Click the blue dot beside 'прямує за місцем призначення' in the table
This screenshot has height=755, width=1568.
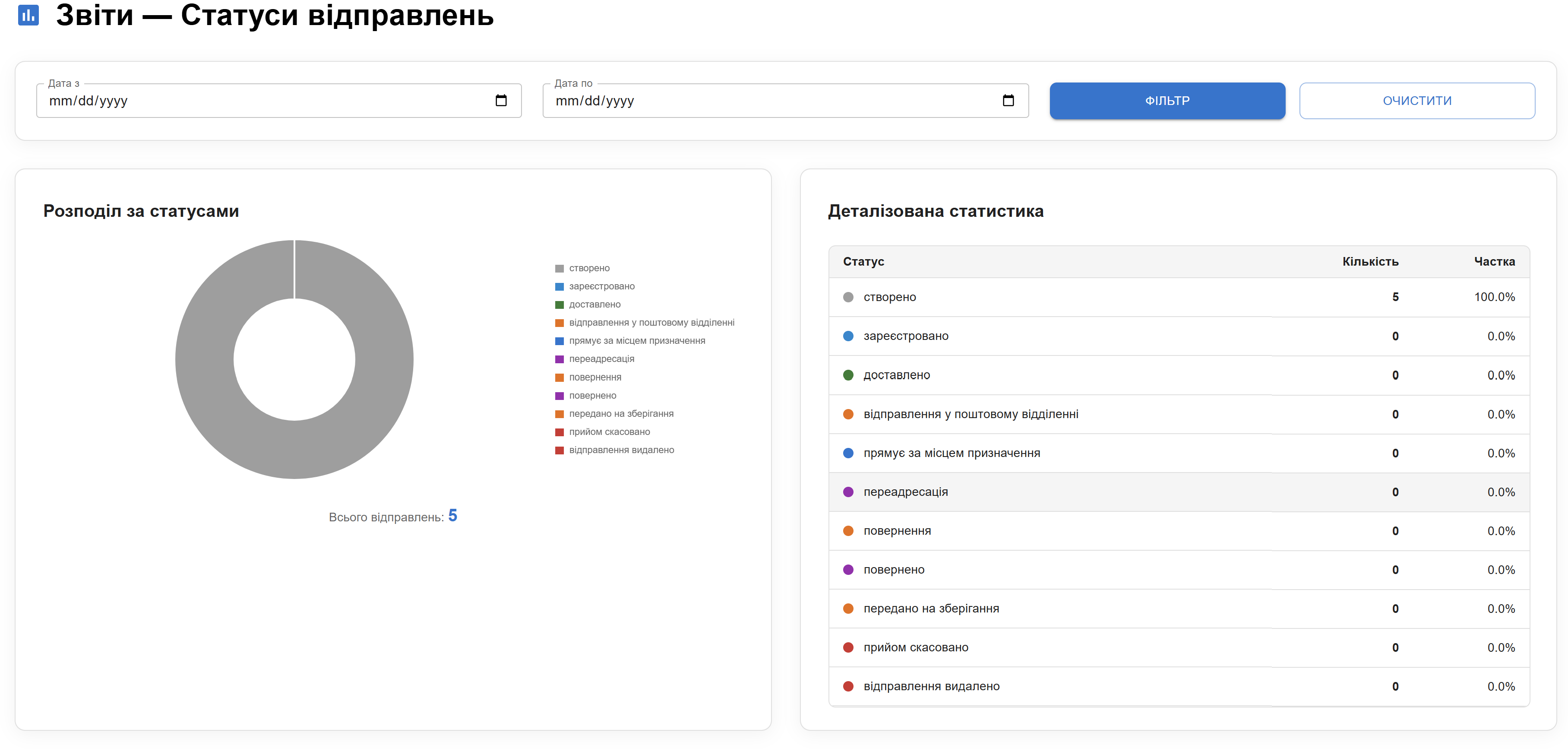tap(848, 453)
